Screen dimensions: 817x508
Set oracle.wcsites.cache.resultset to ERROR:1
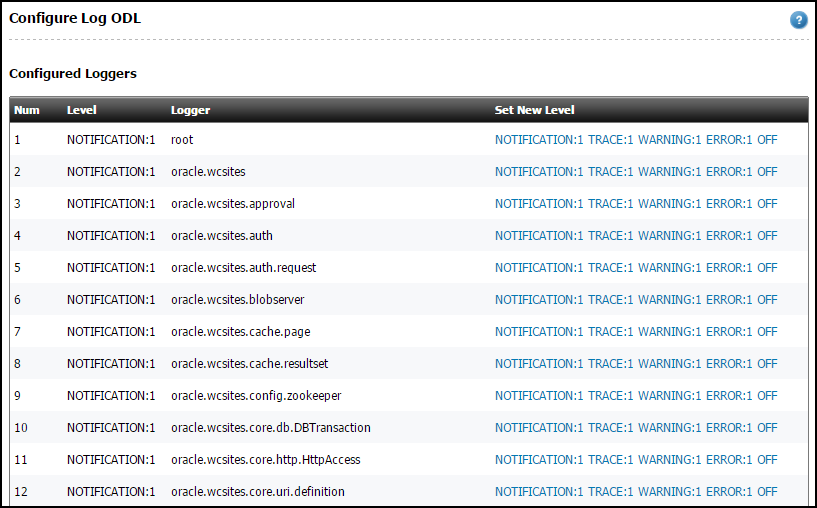pyautogui.click(x=729, y=363)
